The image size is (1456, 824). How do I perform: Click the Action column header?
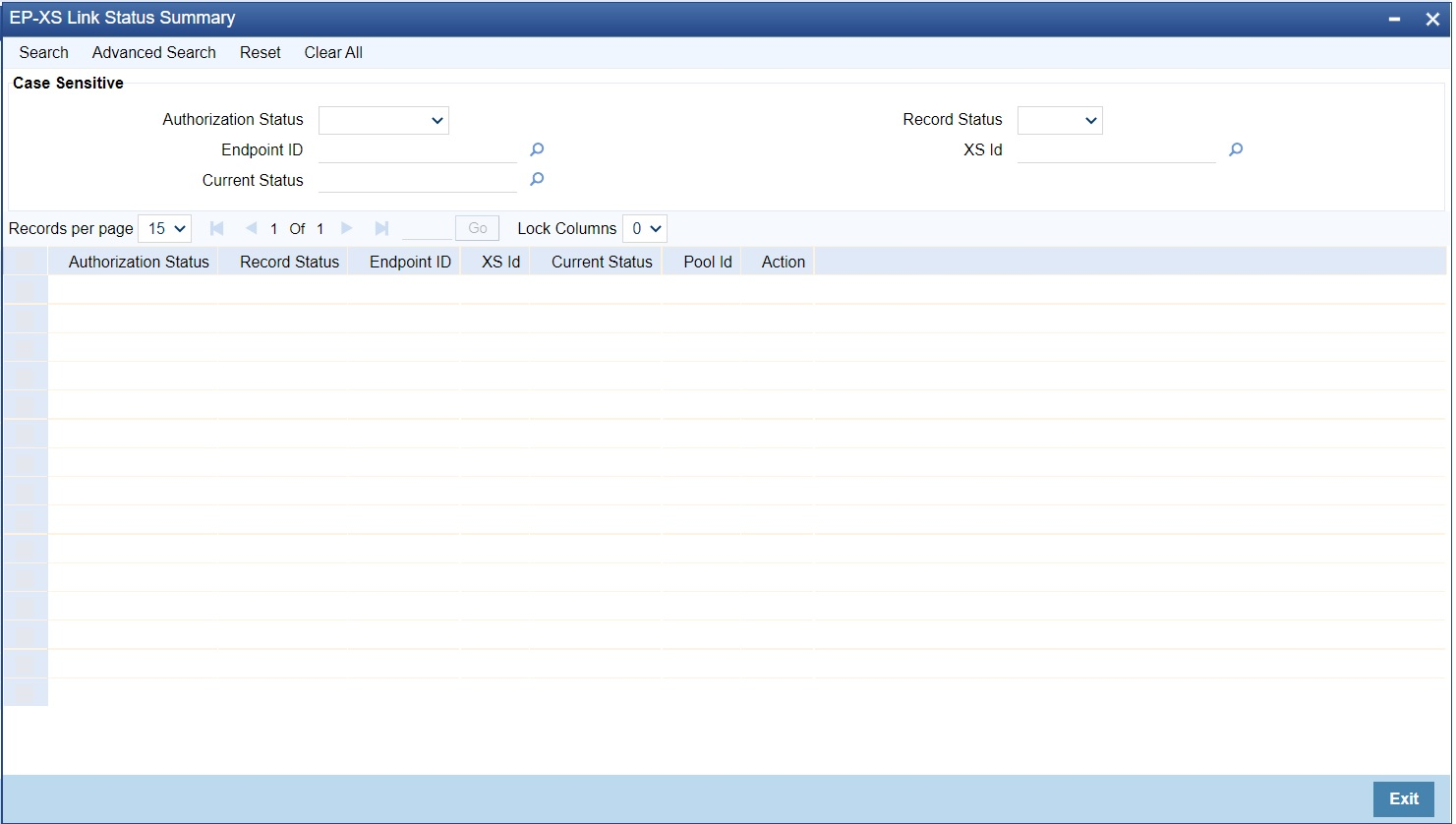(x=784, y=262)
